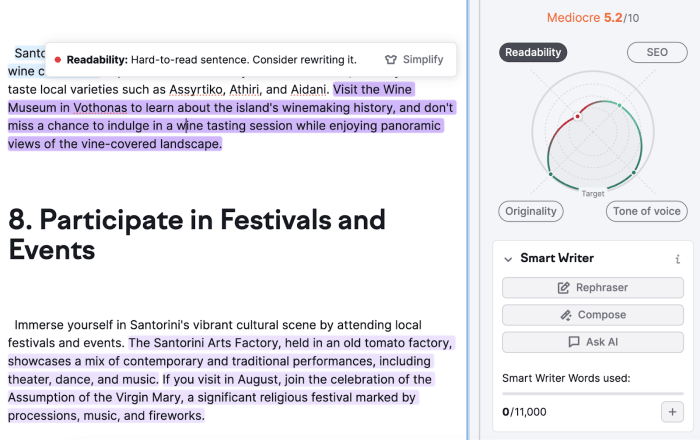Select the Readability tab
Image resolution: width=700 pixels, height=440 pixels.
(x=533, y=52)
